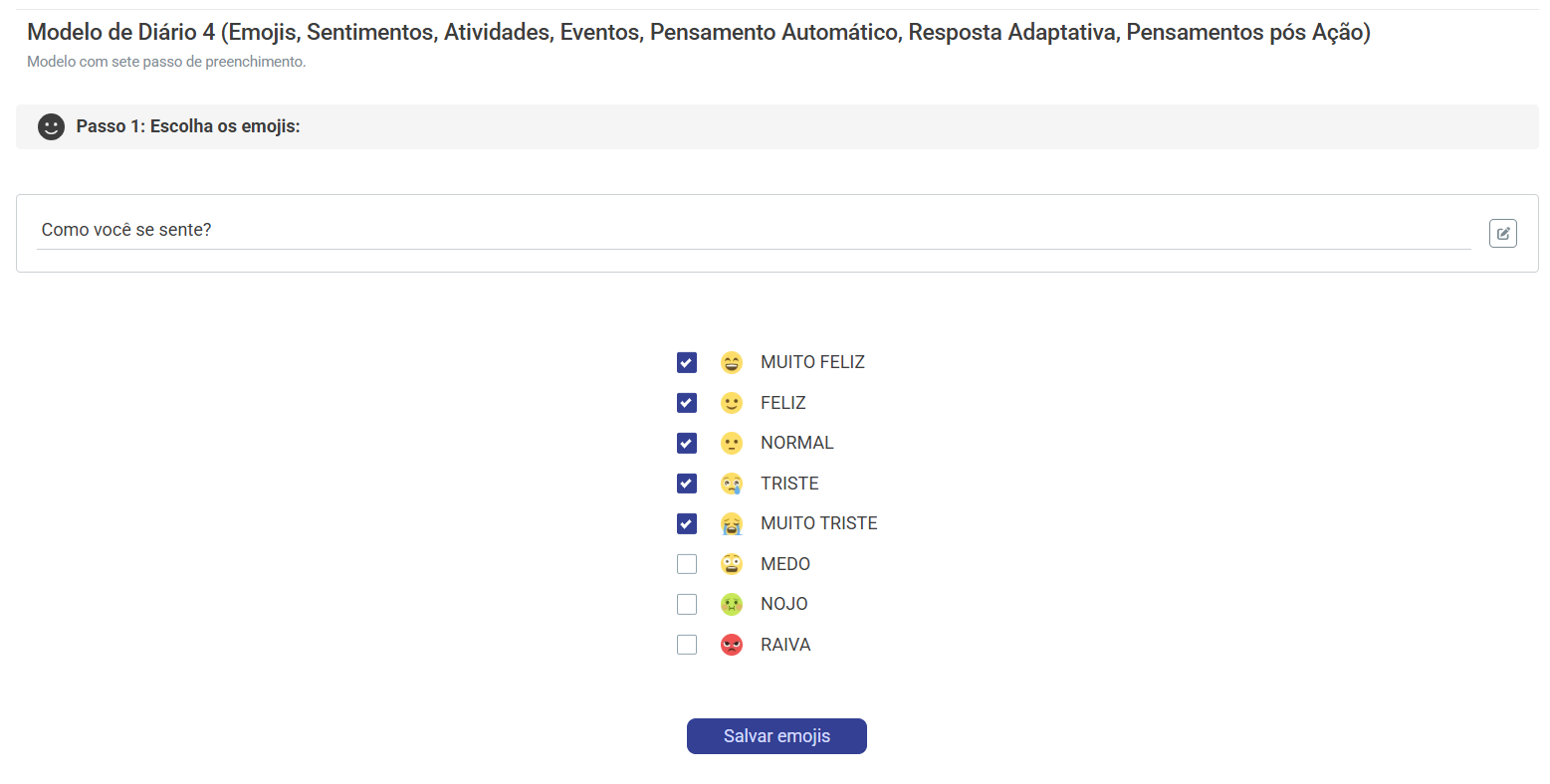1550x784 pixels.
Task: Click the neutral NORMAL emoji face
Action: (732, 443)
